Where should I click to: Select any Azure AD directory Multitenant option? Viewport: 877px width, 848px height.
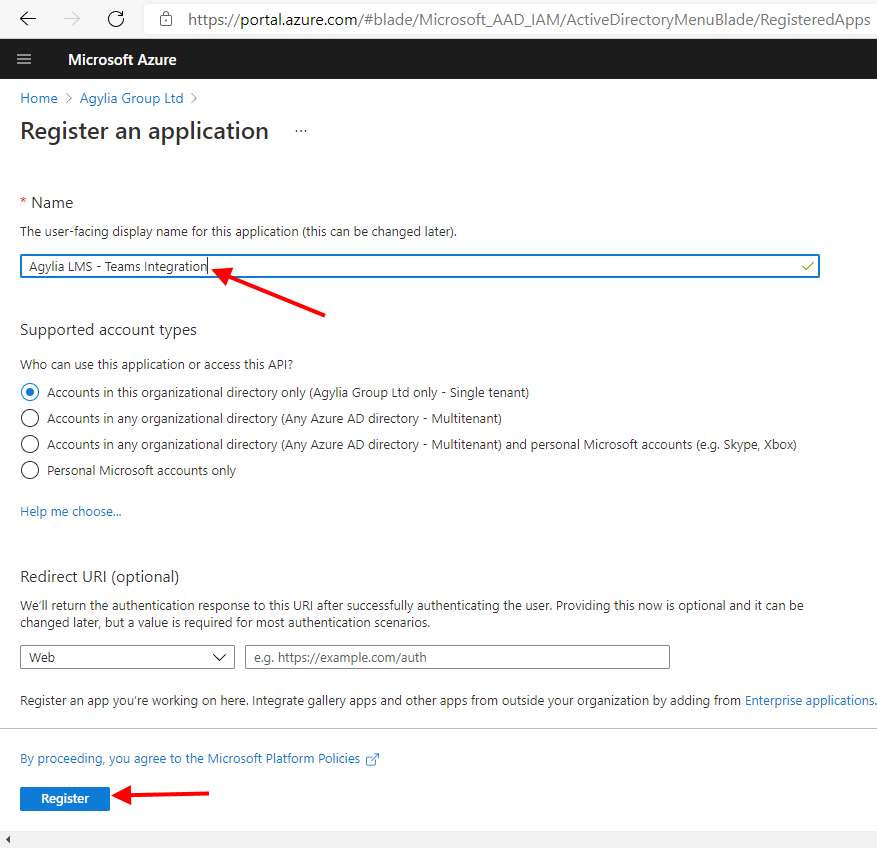coord(30,418)
